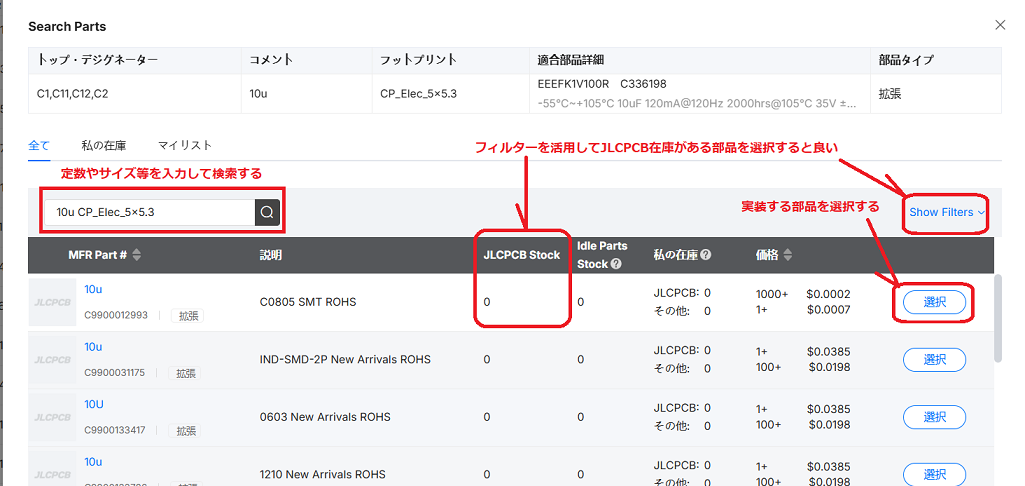This screenshot has height=486, width=1025.
Task: Switch to the 全て tab
Action: (39, 145)
